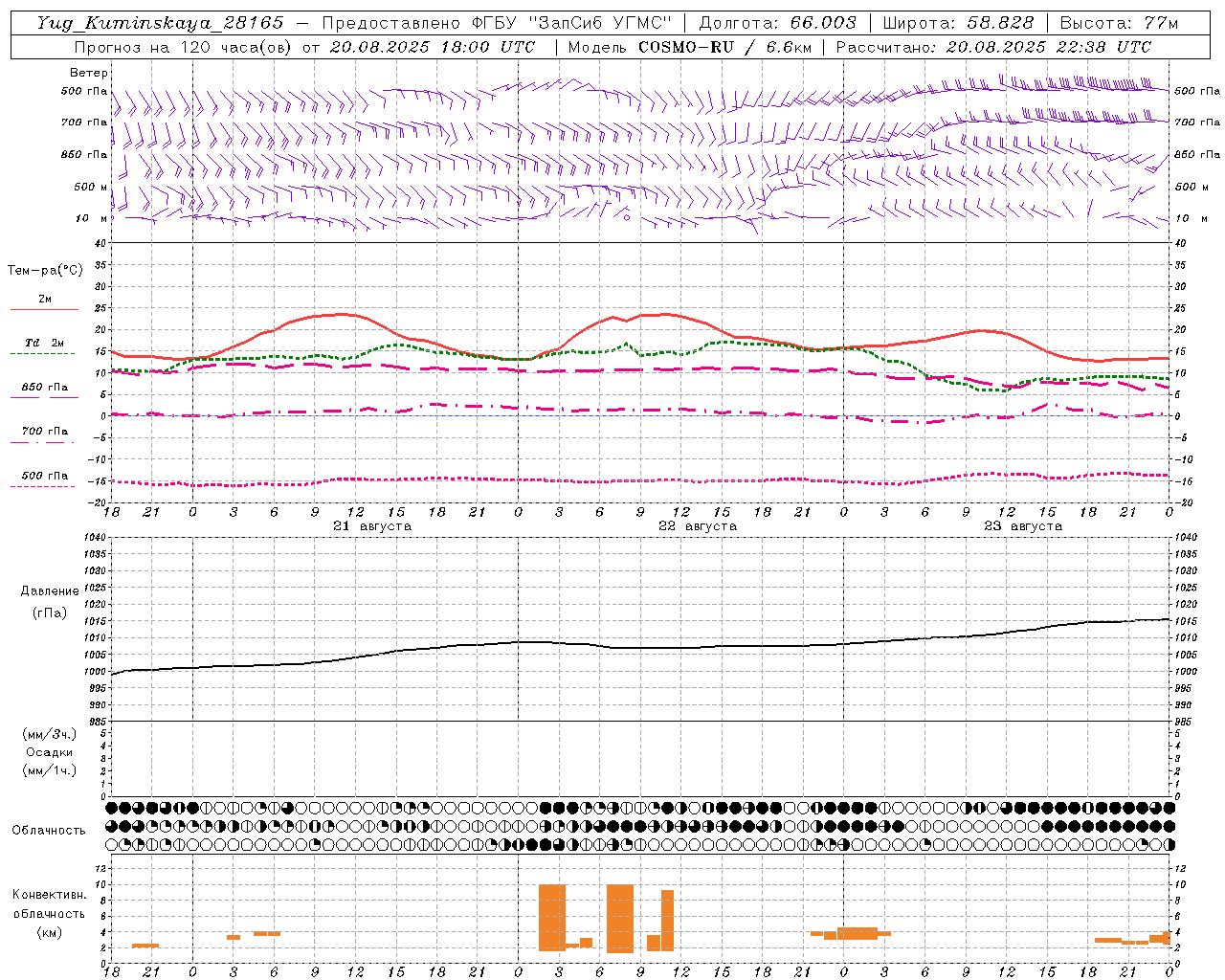Click the 850 гПа temperature legend label
Image resolution: width=1225 pixels, height=980 pixels.
point(45,387)
